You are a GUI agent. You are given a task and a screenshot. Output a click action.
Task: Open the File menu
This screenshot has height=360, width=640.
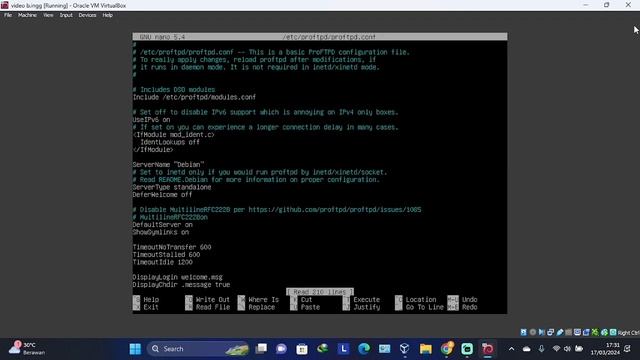[8, 15]
